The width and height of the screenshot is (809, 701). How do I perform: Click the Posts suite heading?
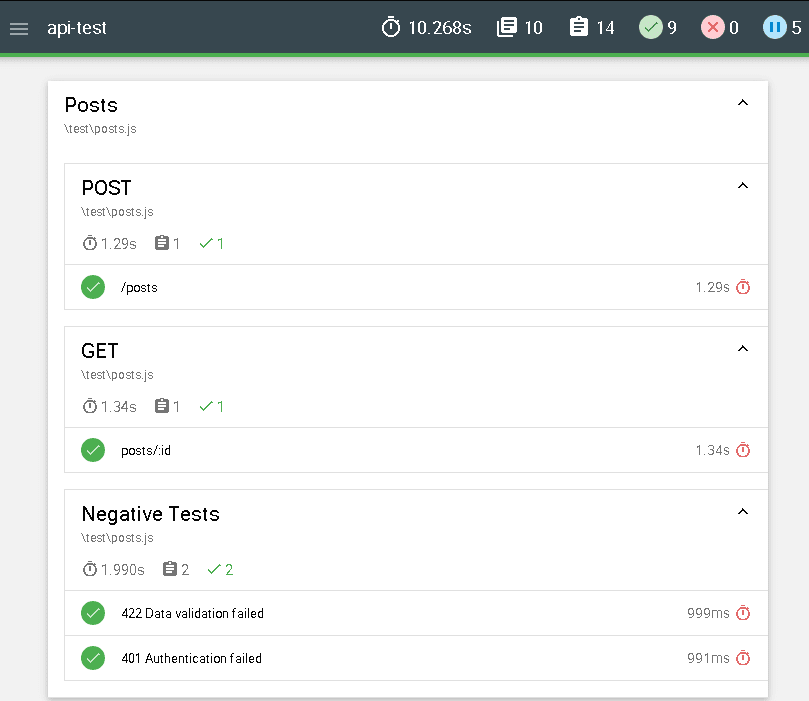pos(91,105)
